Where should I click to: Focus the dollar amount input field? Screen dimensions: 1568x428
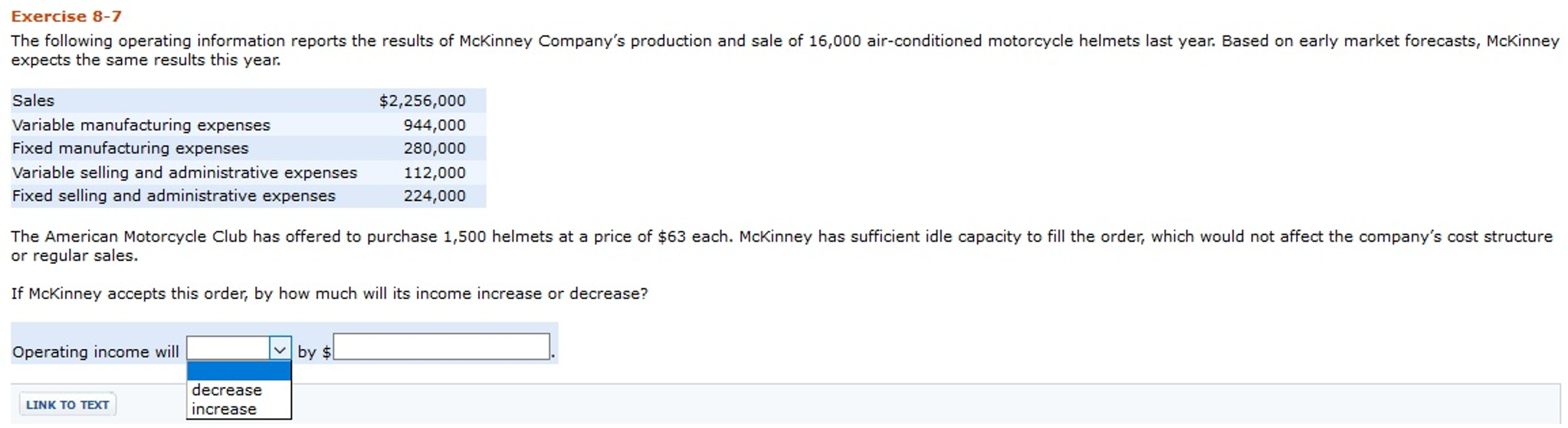click(x=441, y=347)
